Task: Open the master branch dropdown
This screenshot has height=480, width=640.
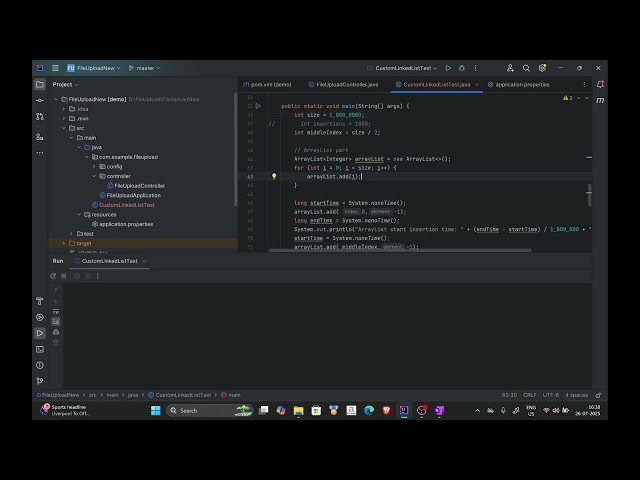Action: tap(144, 68)
